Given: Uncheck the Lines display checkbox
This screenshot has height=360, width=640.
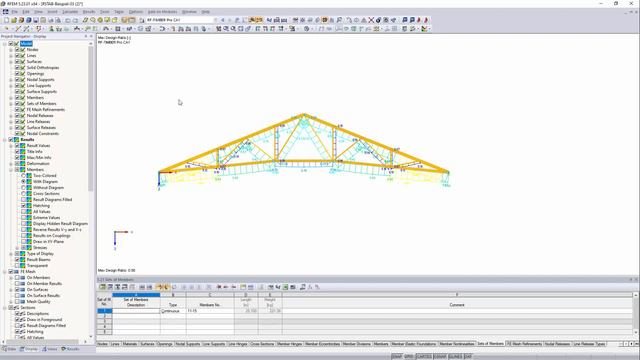Looking at the screenshot, I should 18,56.
